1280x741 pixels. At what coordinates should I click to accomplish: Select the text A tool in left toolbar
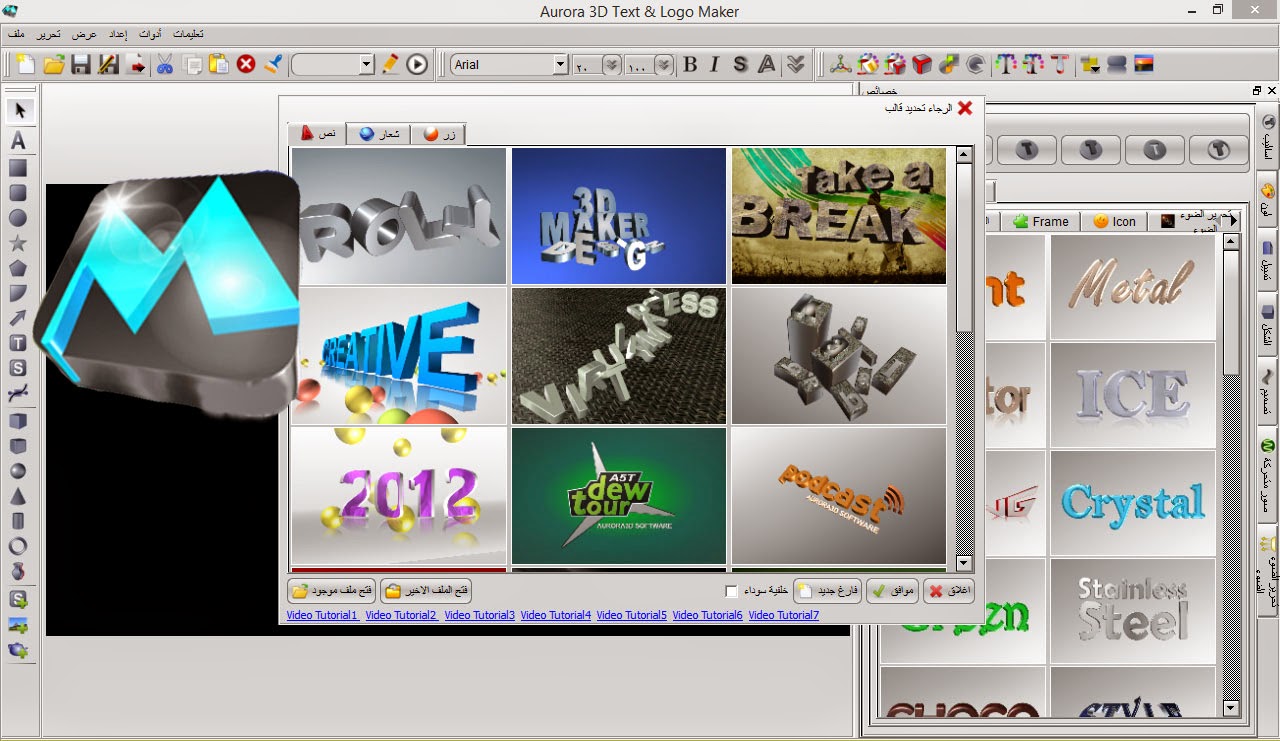pyautogui.click(x=18, y=142)
